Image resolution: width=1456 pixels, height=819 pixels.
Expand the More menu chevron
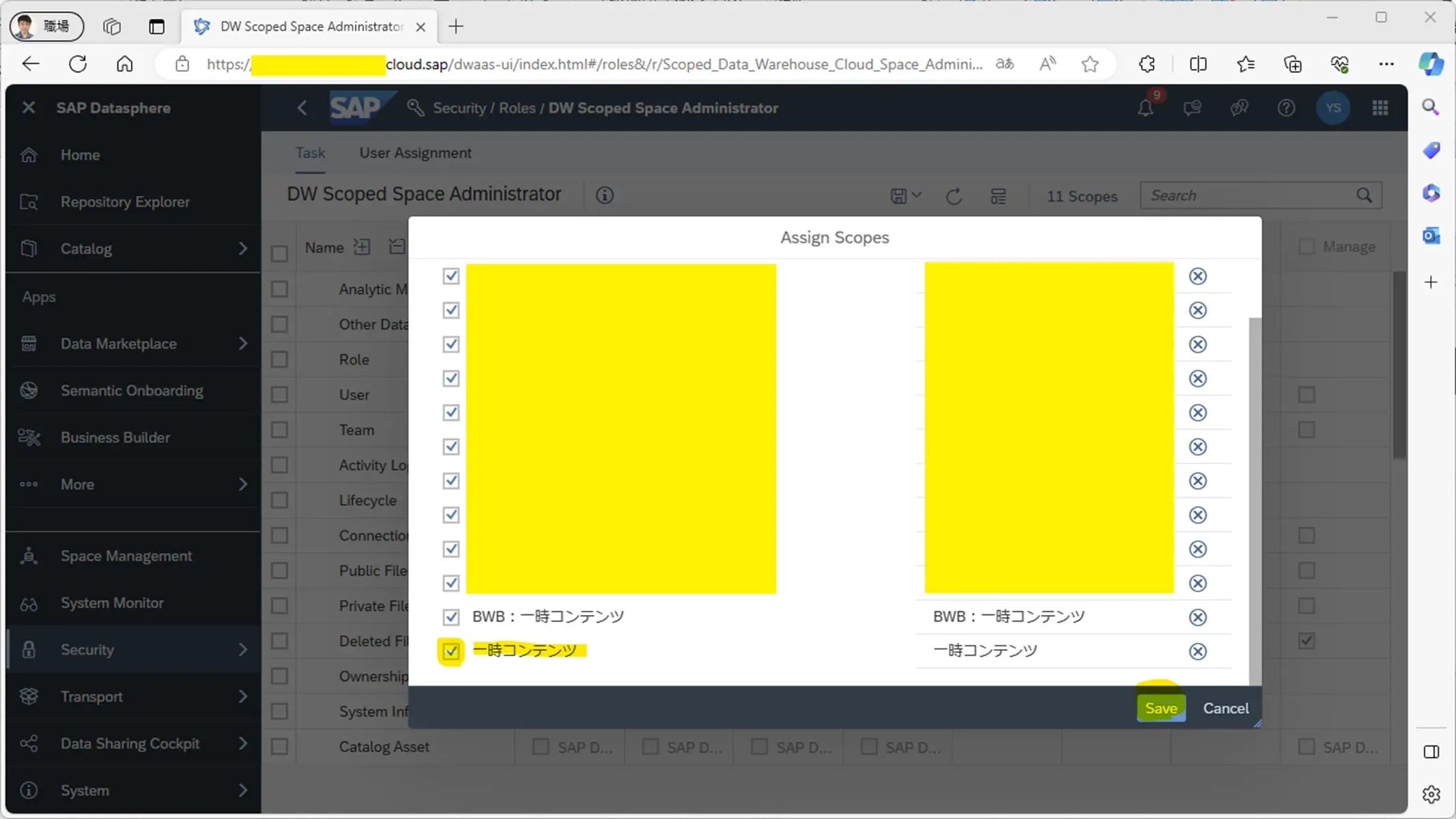[x=243, y=484]
